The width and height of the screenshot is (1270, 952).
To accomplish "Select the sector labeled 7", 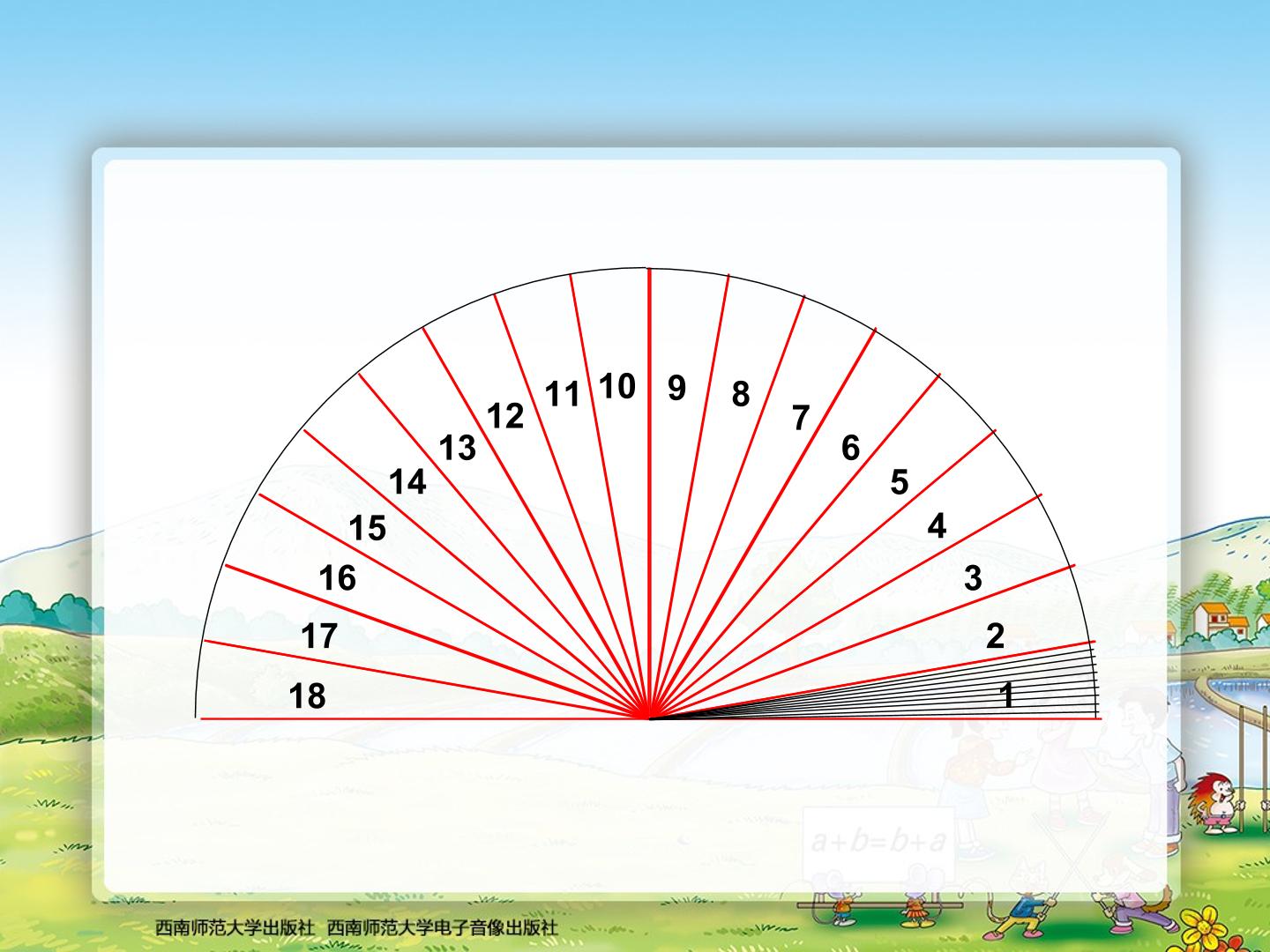I will (801, 418).
